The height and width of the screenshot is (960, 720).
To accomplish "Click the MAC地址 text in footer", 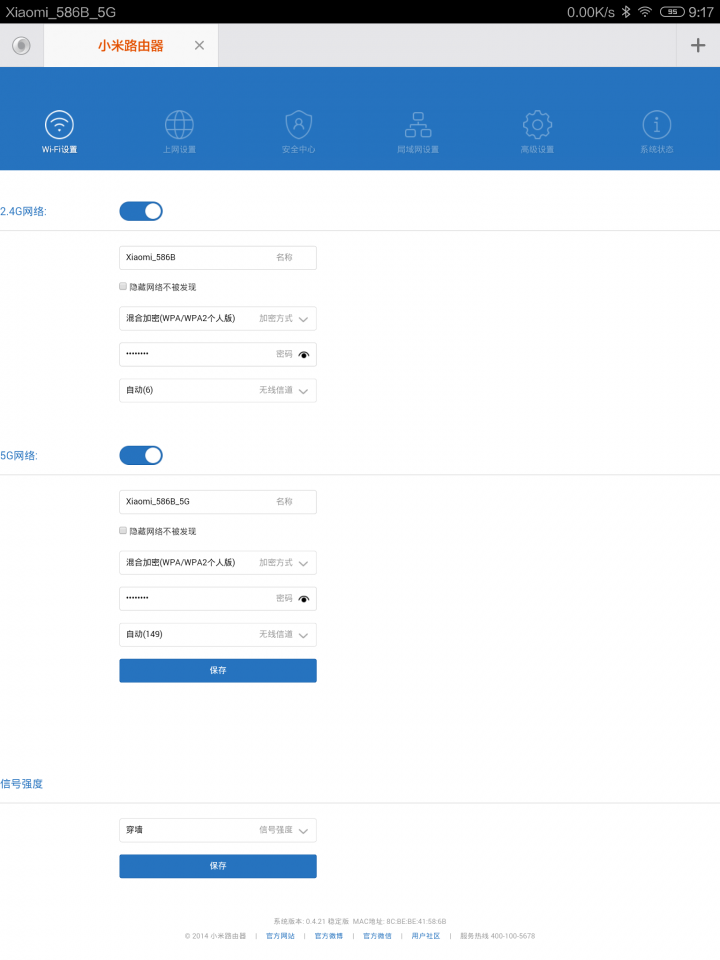I will coord(399,921).
